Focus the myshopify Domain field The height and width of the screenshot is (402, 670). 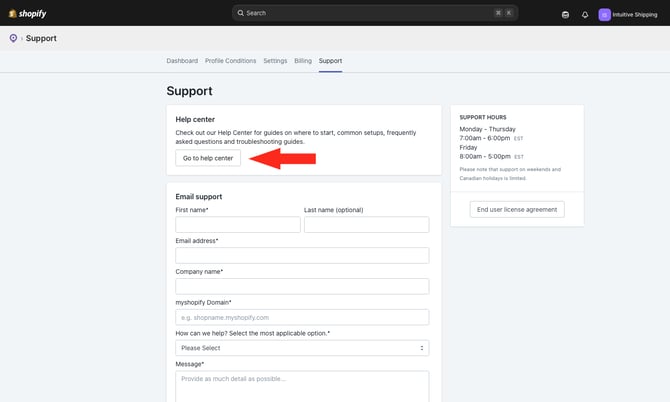(x=302, y=317)
